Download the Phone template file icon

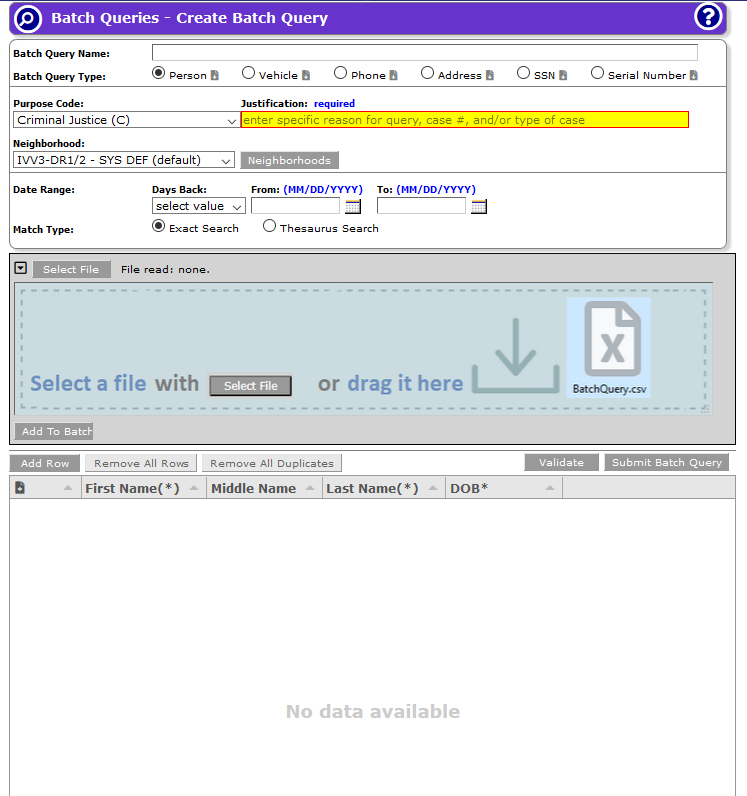point(394,75)
